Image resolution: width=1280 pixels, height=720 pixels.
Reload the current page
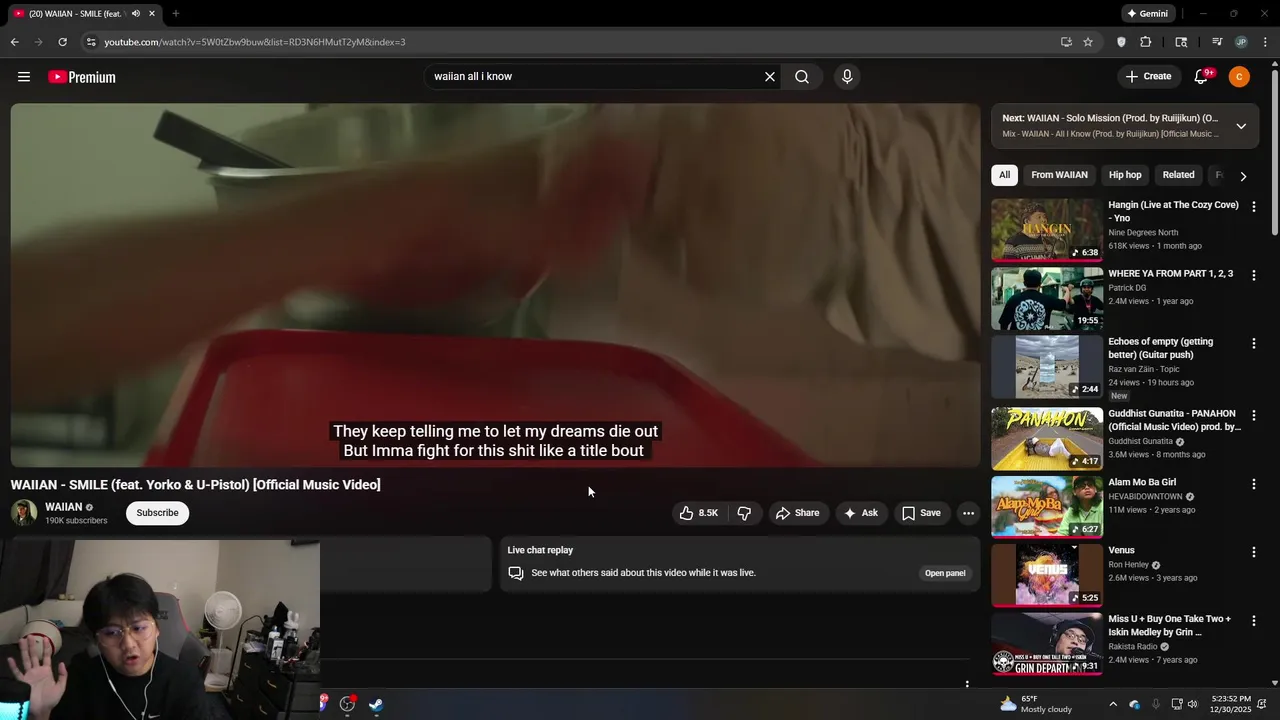tap(62, 42)
